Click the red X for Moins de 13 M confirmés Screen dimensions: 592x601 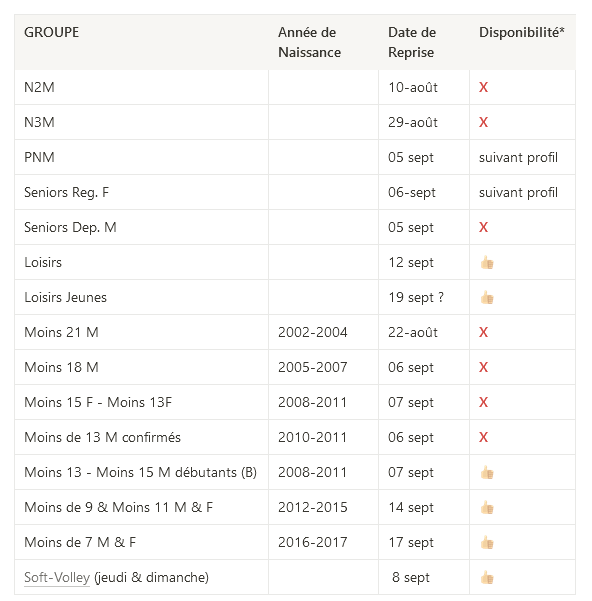483,437
